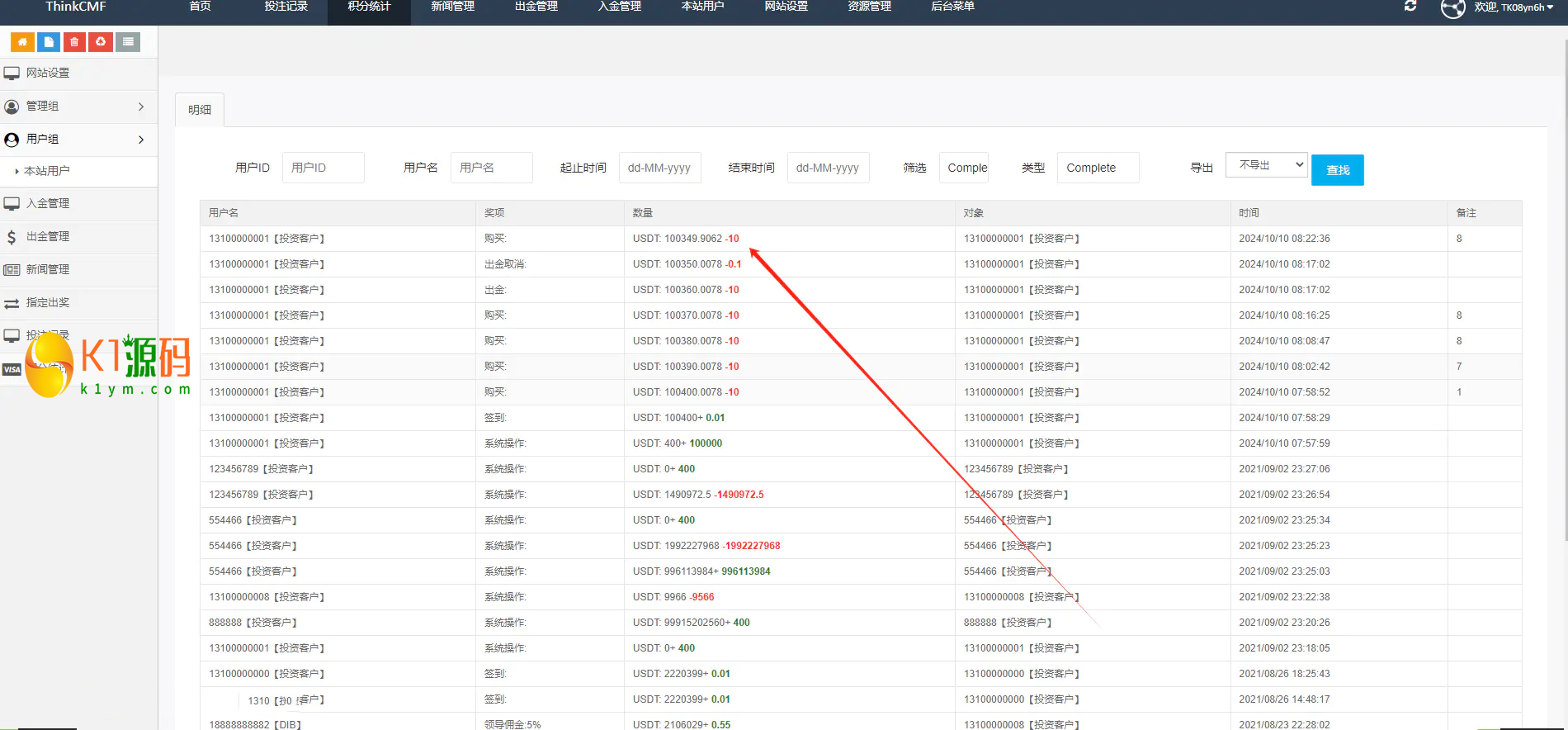Click the monitor icon beside 网站设置
The height and width of the screenshot is (730, 1568).
pos(12,73)
